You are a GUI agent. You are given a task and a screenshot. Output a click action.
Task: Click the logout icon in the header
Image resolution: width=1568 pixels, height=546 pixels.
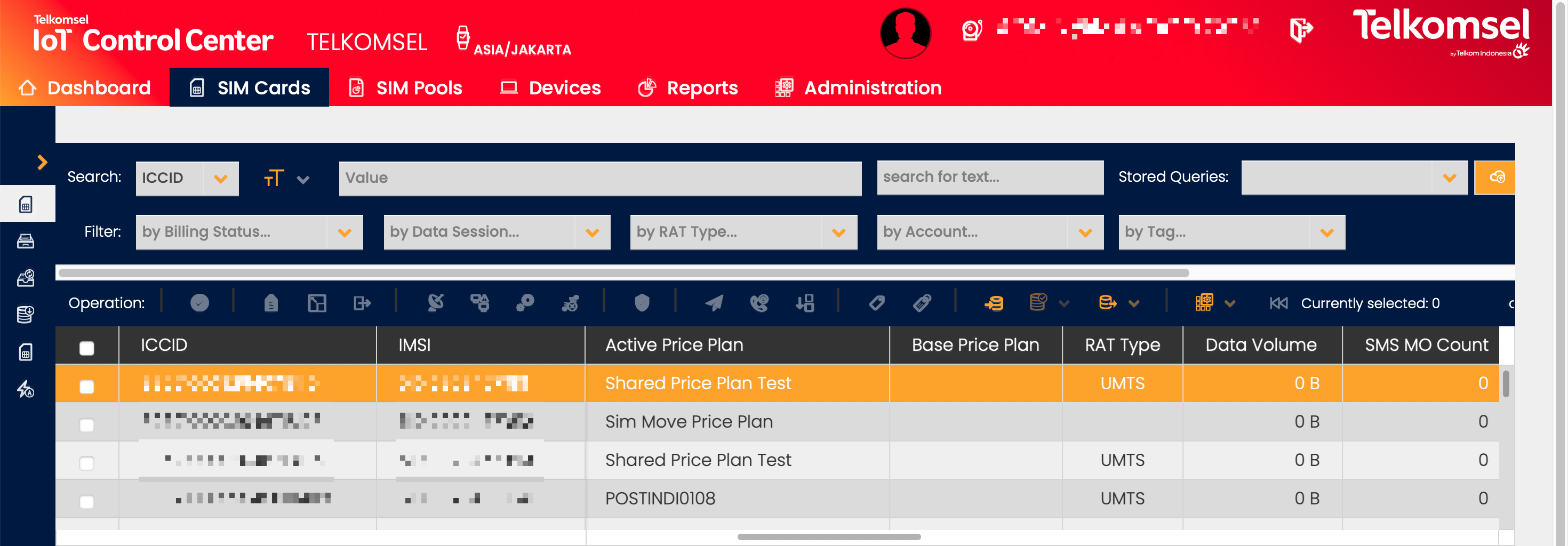pos(1300,29)
